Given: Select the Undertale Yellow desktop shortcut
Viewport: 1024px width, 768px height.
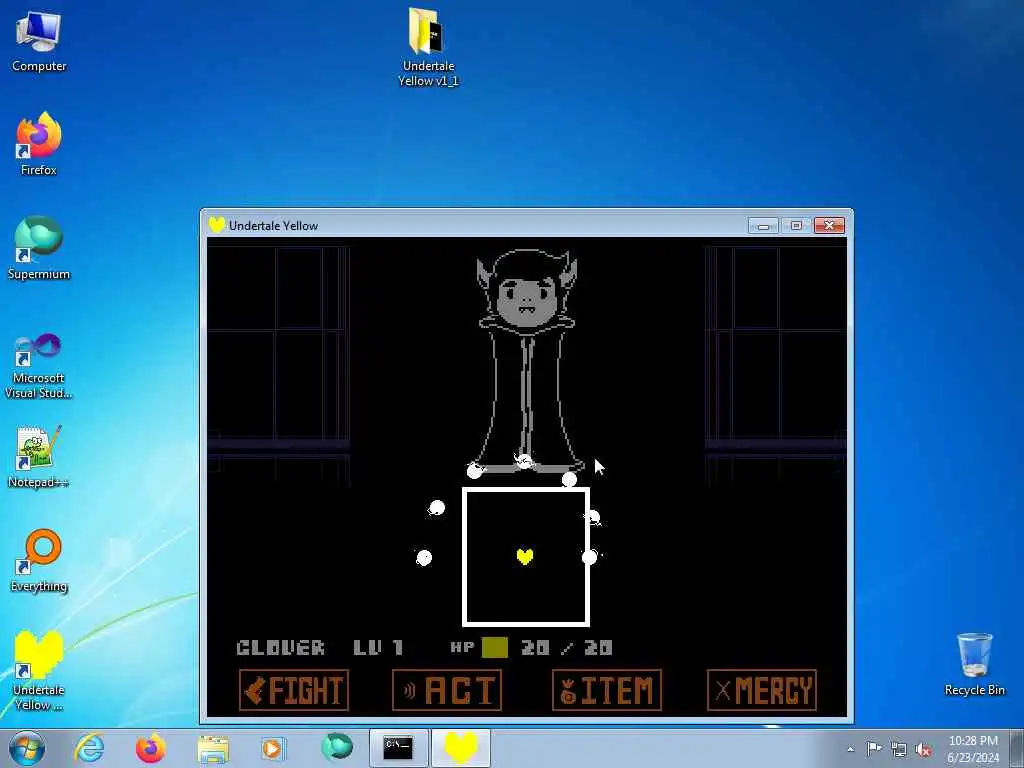Looking at the screenshot, I should pyautogui.click(x=39, y=671).
